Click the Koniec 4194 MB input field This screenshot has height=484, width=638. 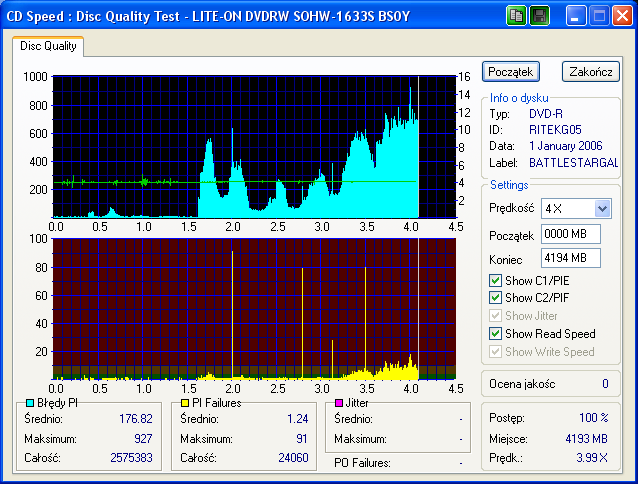[570, 258]
